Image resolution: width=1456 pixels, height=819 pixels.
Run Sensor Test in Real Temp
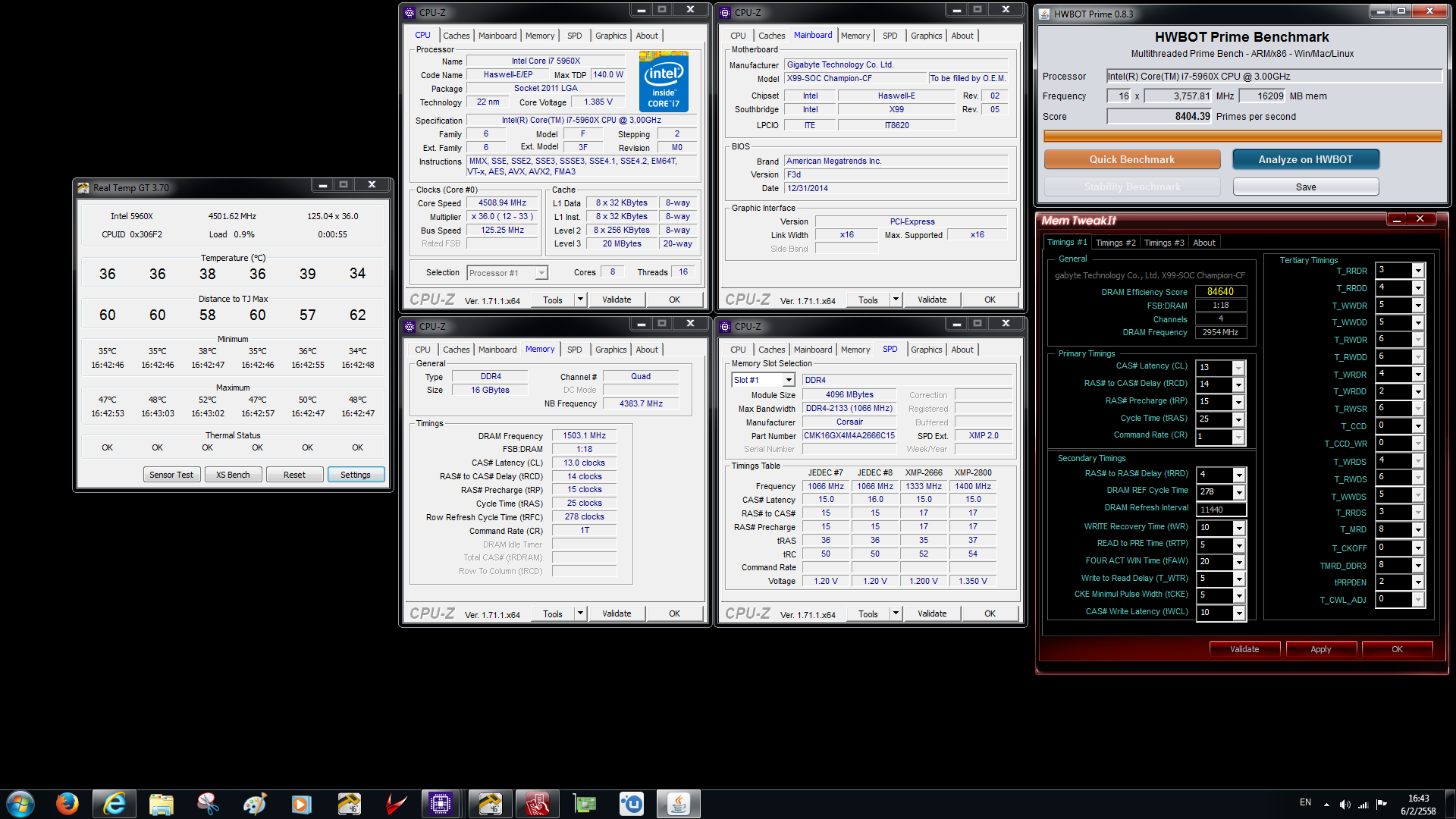[x=171, y=475]
